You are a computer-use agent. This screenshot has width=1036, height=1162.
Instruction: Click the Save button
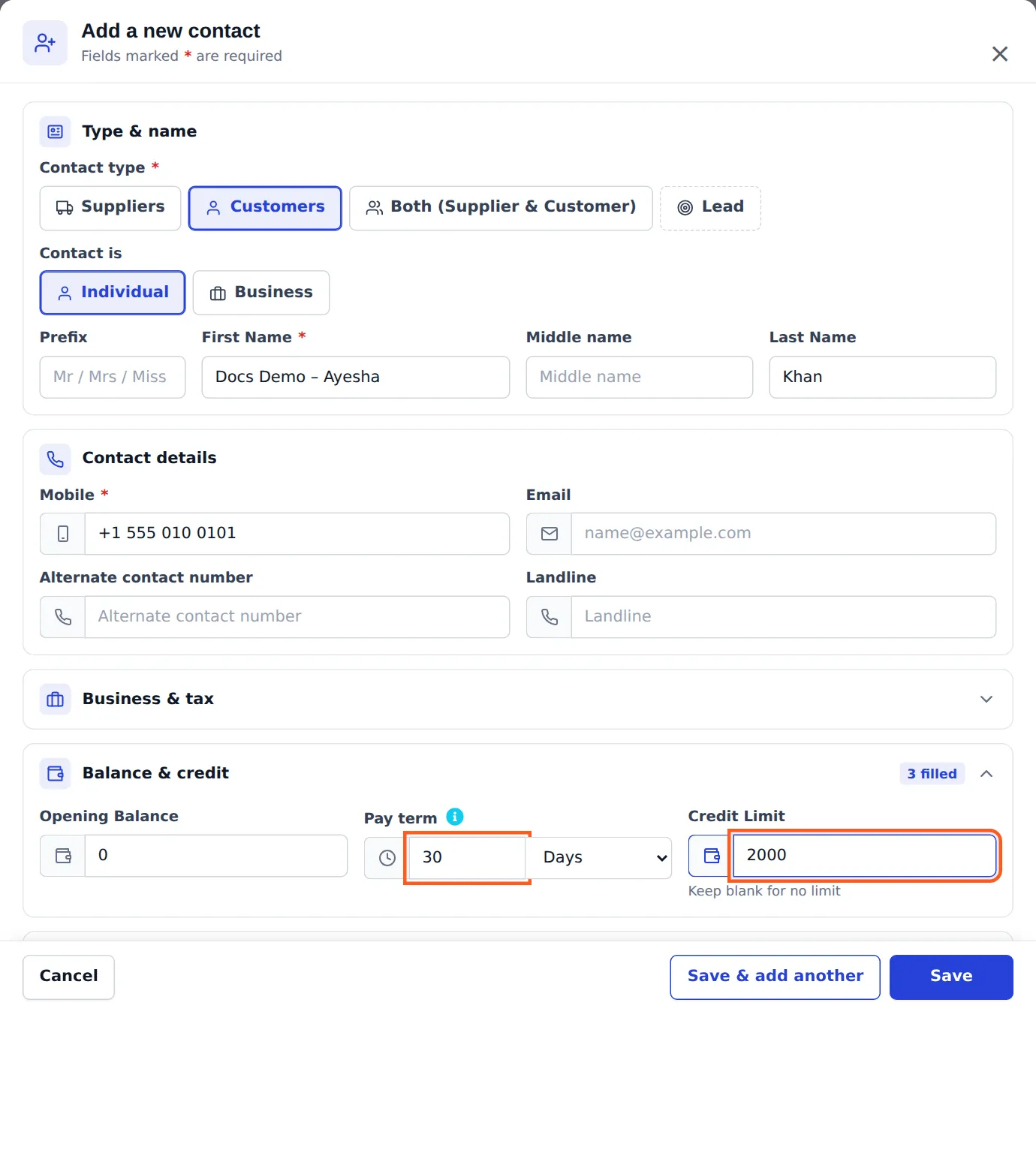pyautogui.click(x=951, y=977)
